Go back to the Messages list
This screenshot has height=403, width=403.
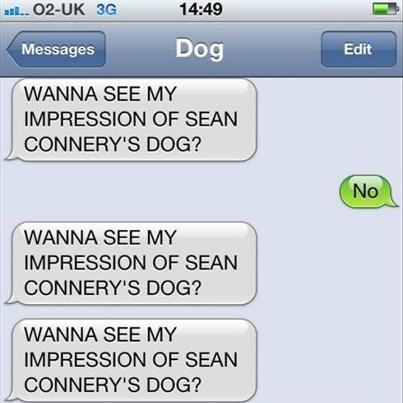click(x=56, y=49)
